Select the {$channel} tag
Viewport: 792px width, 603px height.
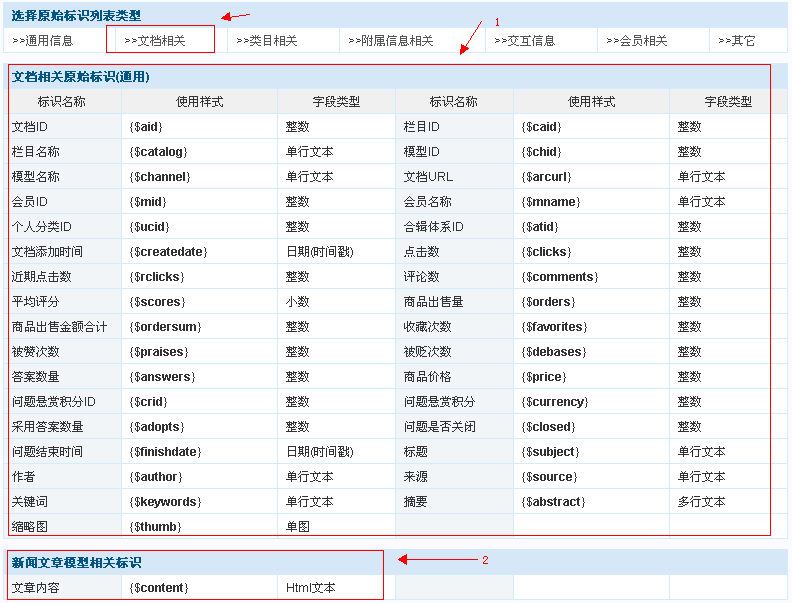[160, 177]
